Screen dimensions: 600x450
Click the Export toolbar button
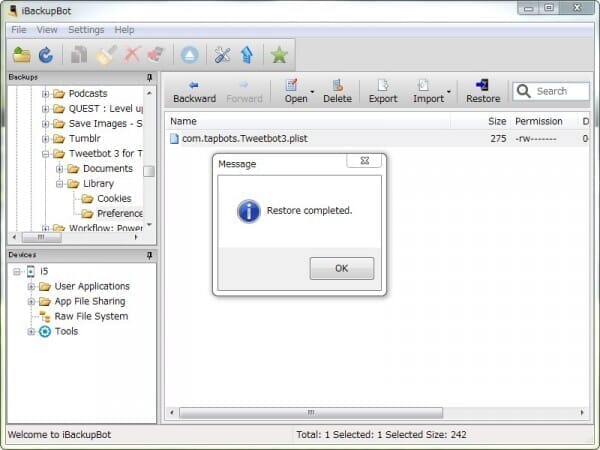tap(382, 91)
